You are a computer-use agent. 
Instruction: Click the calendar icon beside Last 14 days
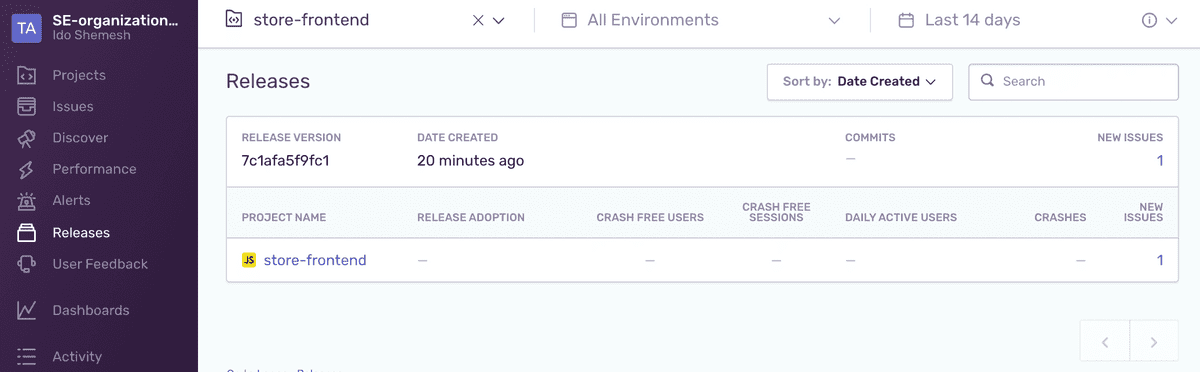point(907,20)
